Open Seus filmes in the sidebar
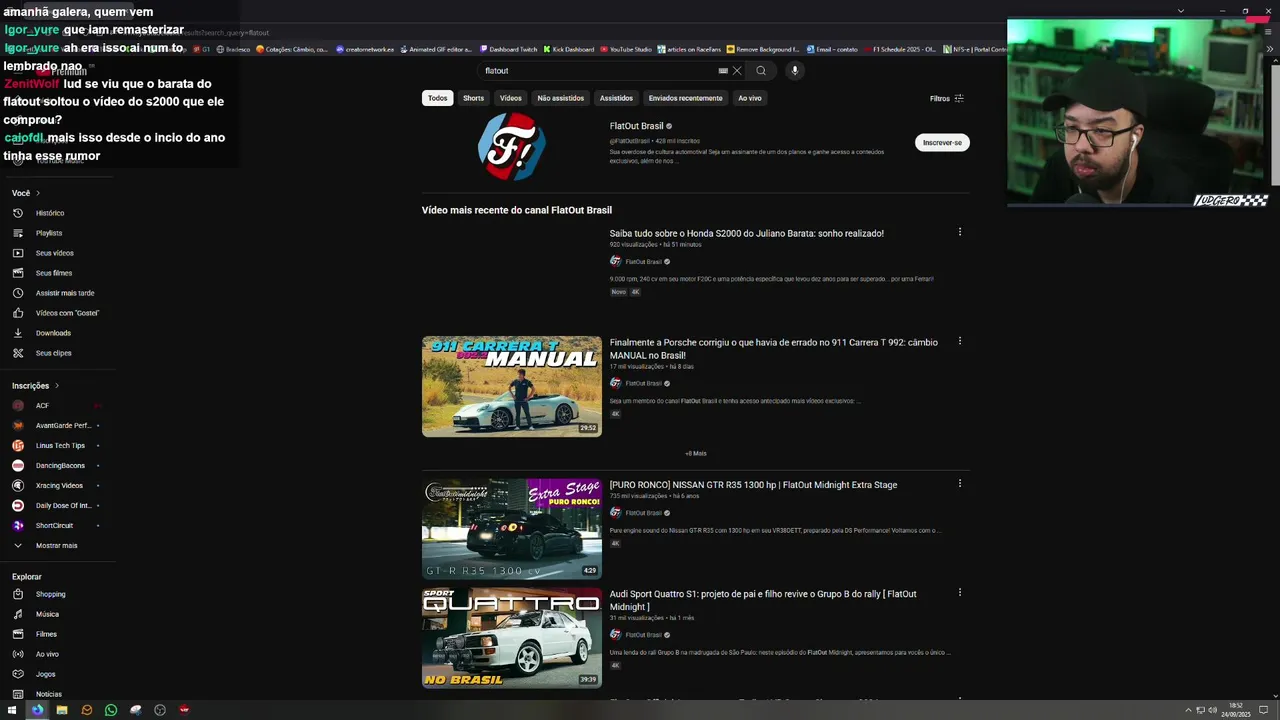Image resolution: width=1280 pixels, height=720 pixels. (x=54, y=273)
